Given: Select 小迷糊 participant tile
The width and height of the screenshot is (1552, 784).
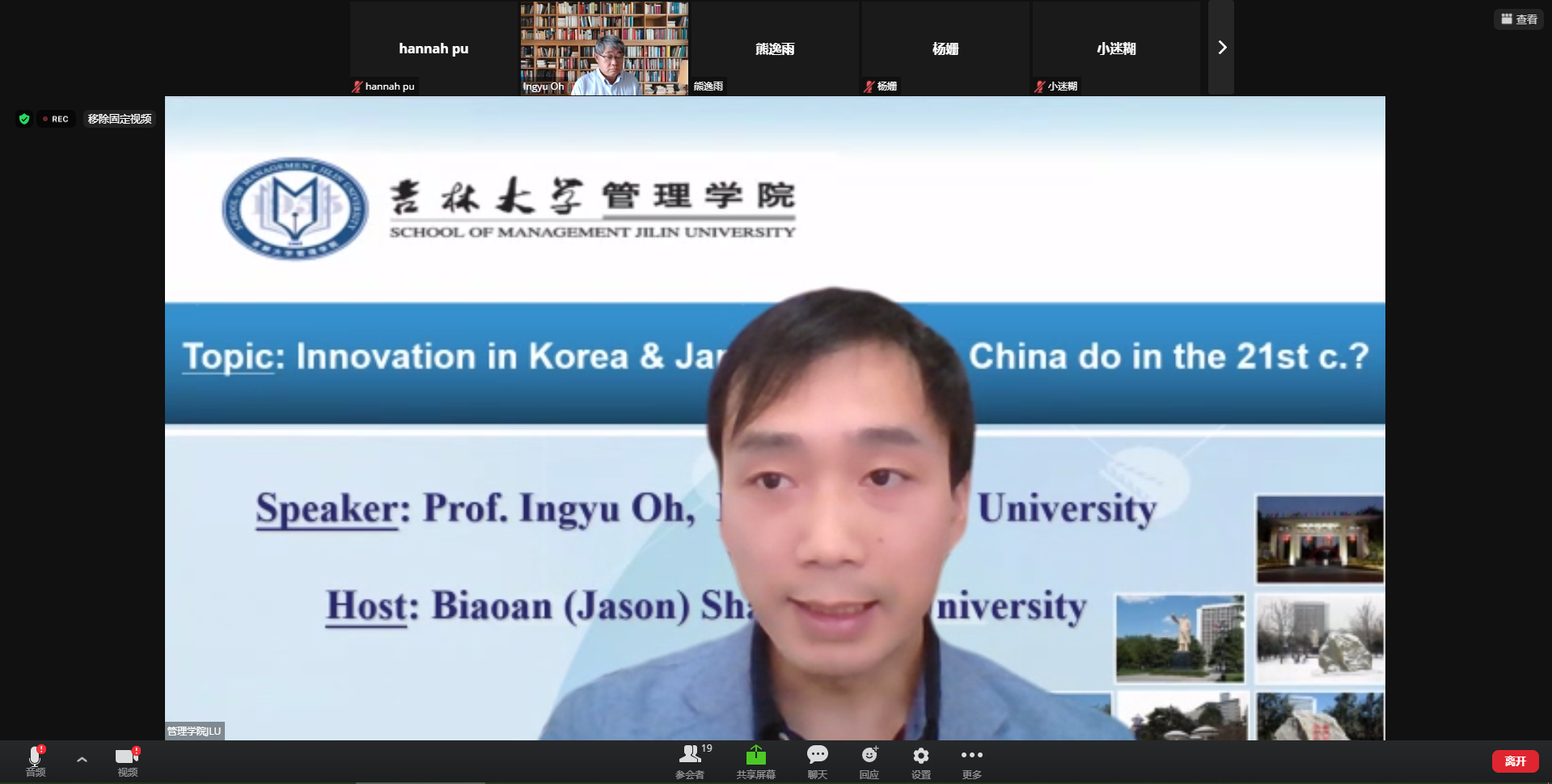Looking at the screenshot, I should click(1115, 48).
